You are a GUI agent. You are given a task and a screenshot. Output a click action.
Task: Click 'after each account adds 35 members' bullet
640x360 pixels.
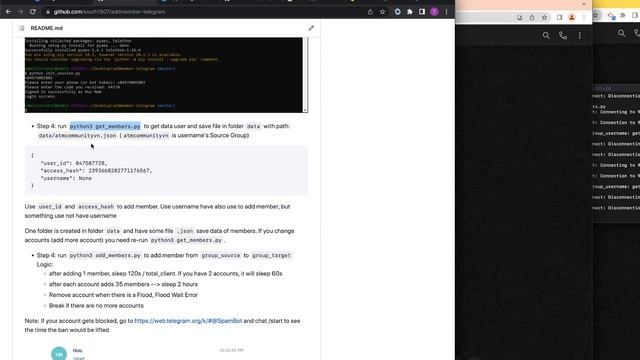coord(123,284)
